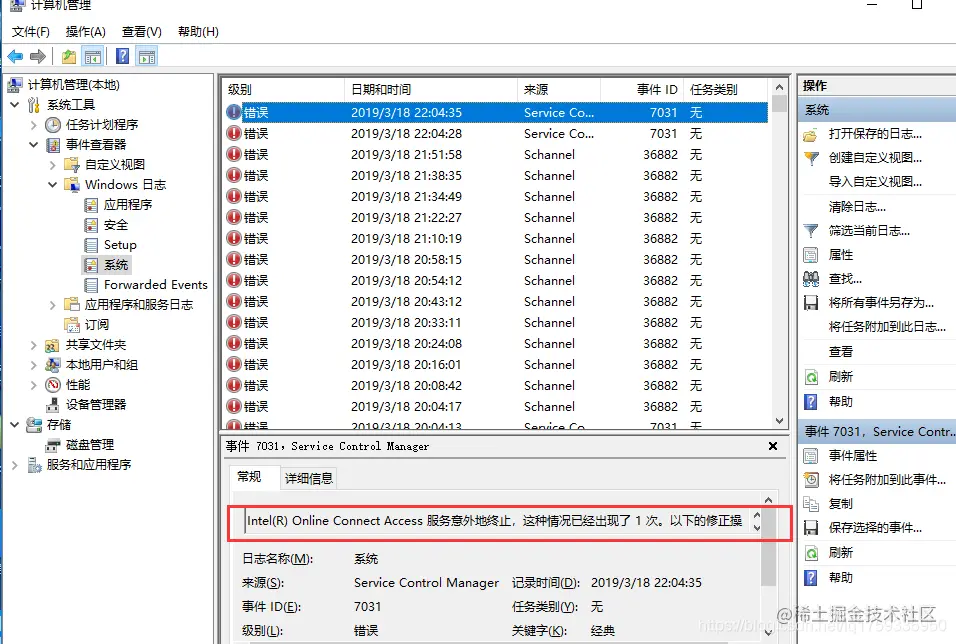Image resolution: width=956 pixels, height=644 pixels.
Task: Sort by the 任务类别 column header
Action: point(726,90)
